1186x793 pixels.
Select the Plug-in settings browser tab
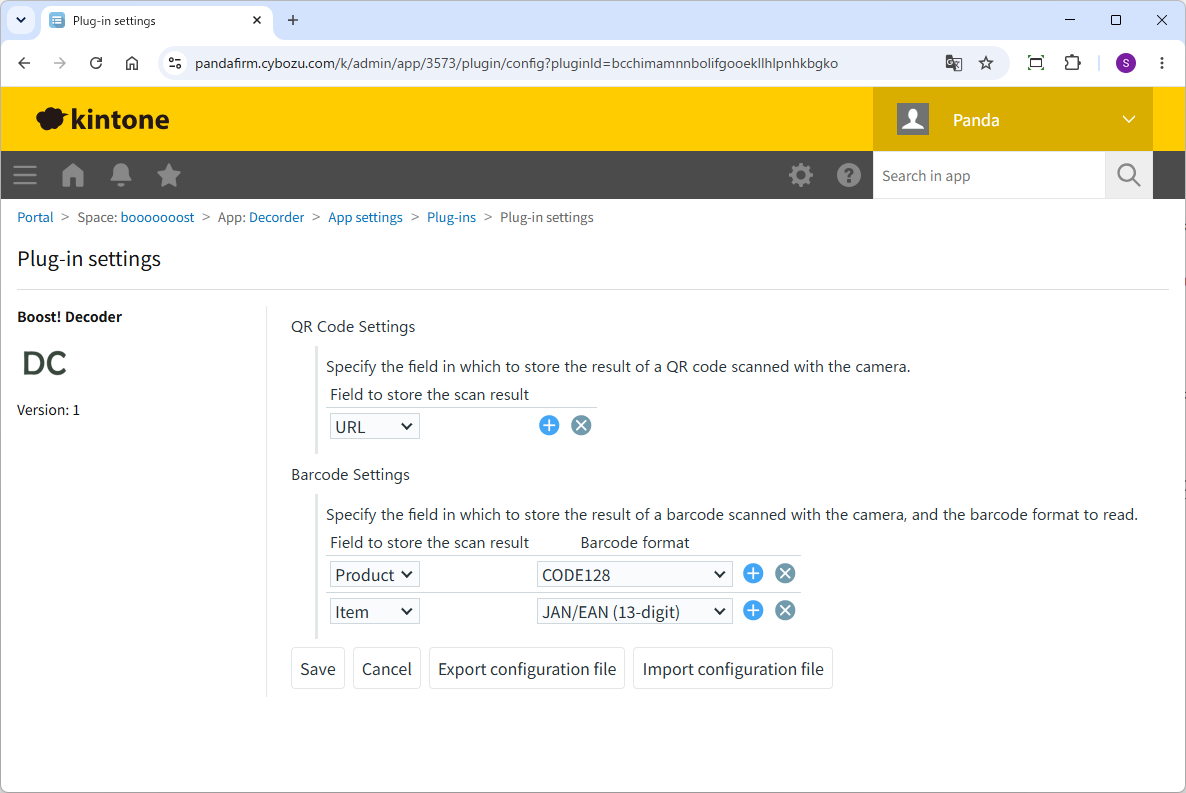click(155, 20)
